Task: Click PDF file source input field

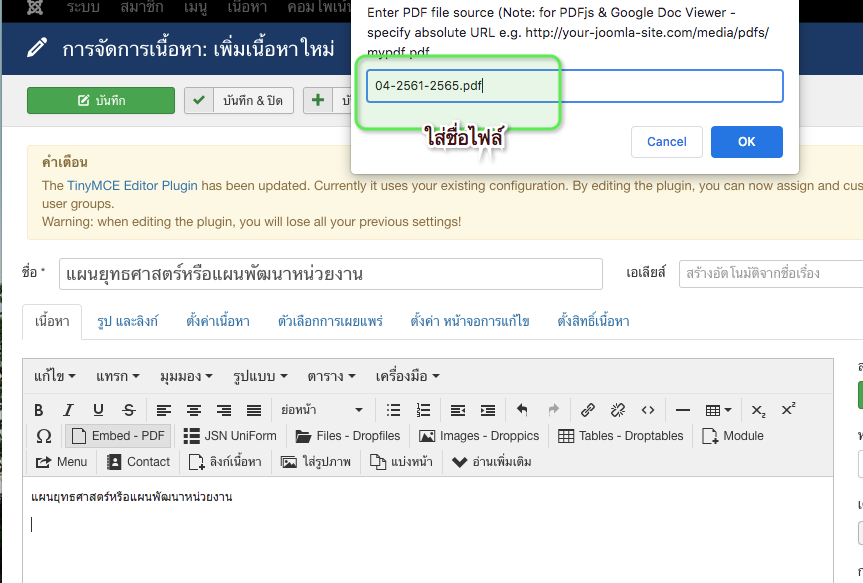Action: [x=575, y=86]
